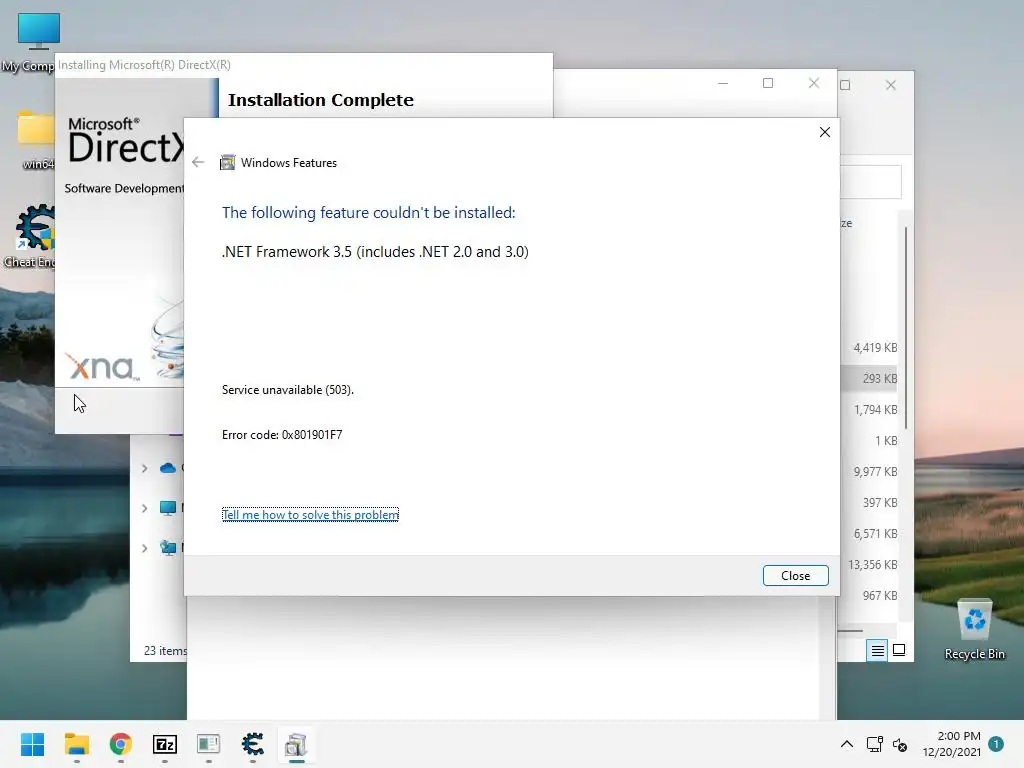Select the file row sized 1 KB

click(869, 441)
